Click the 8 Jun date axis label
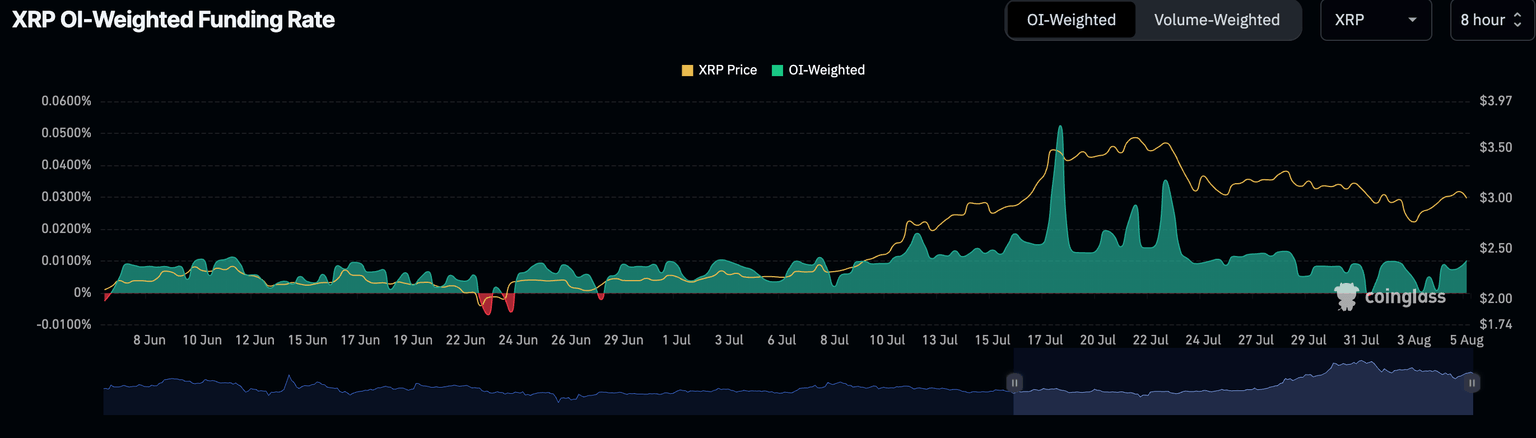Image resolution: width=1536 pixels, height=438 pixels. [149, 340]
